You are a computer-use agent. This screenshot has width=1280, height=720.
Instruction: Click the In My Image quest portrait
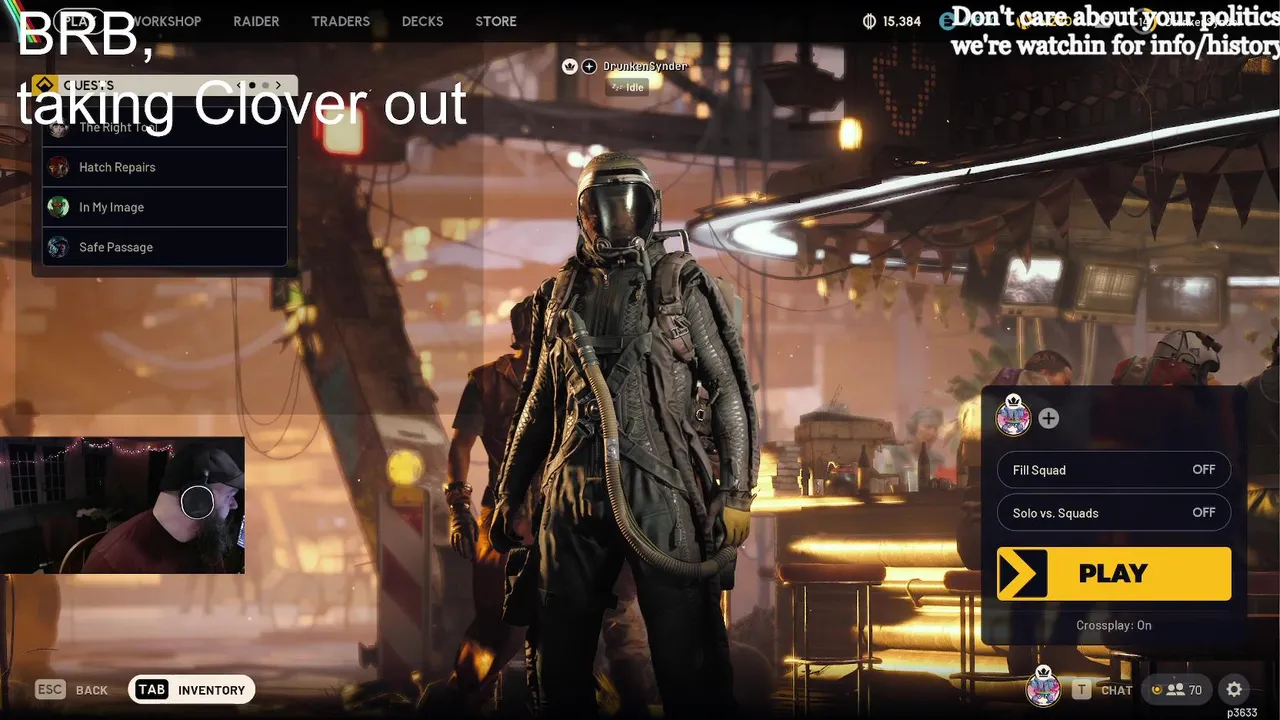coord(59,207)
